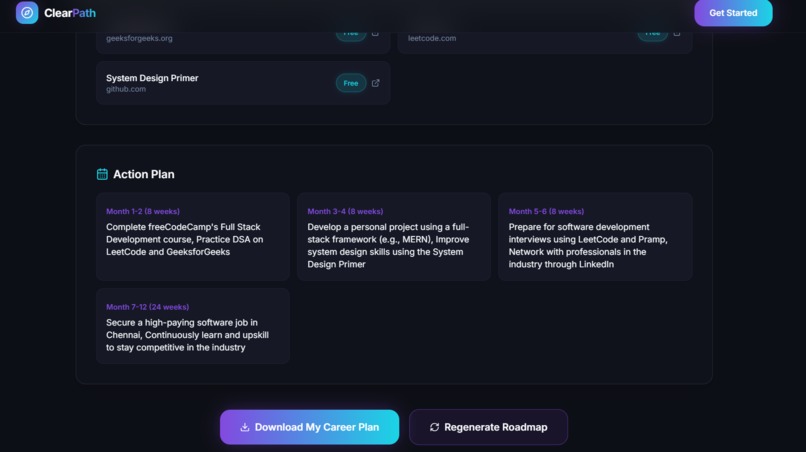Click the Free badge on System Design Primer
The image size is (806, 452).
(x=351, y=83)
